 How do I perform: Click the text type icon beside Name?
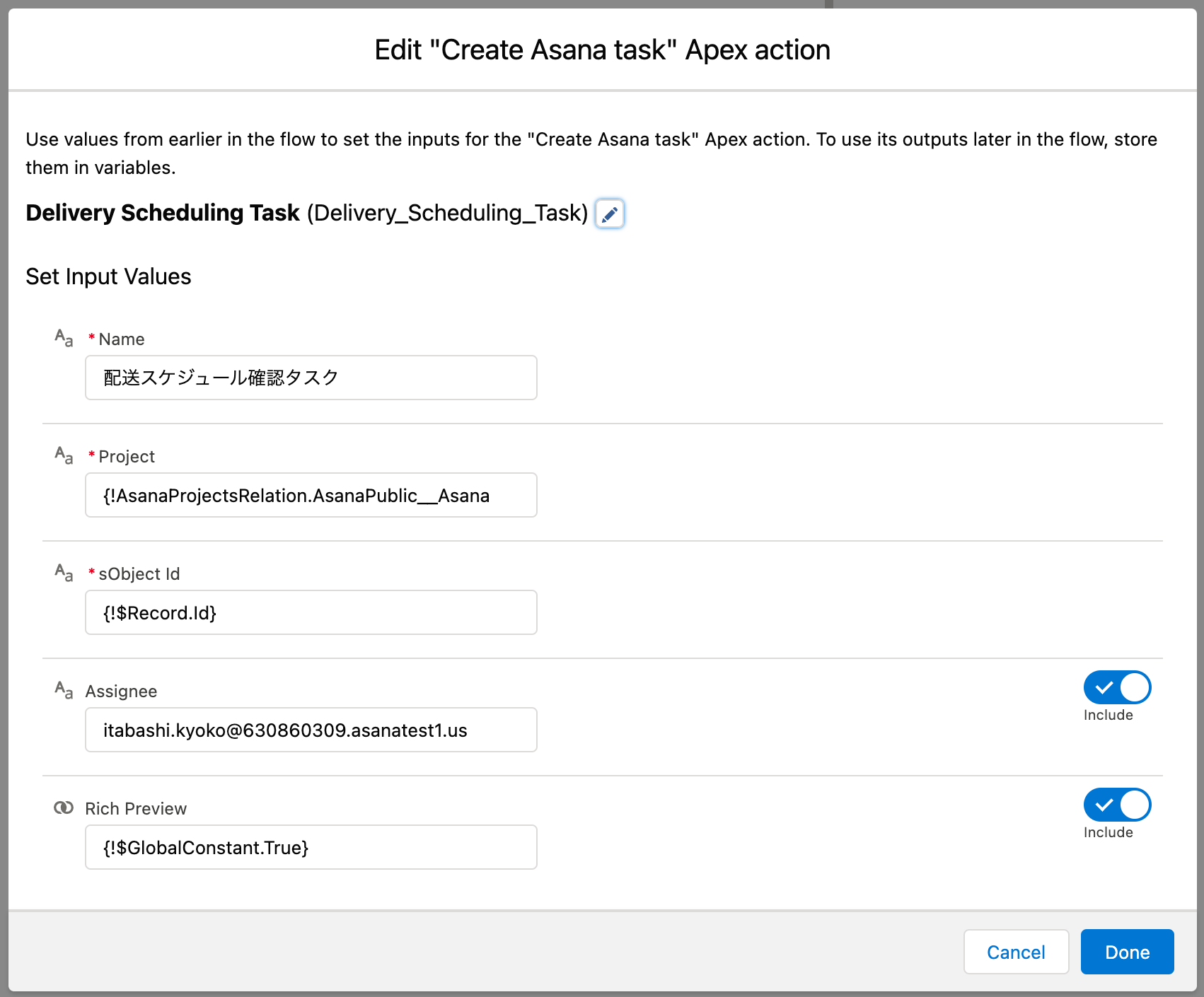[64, 338]
